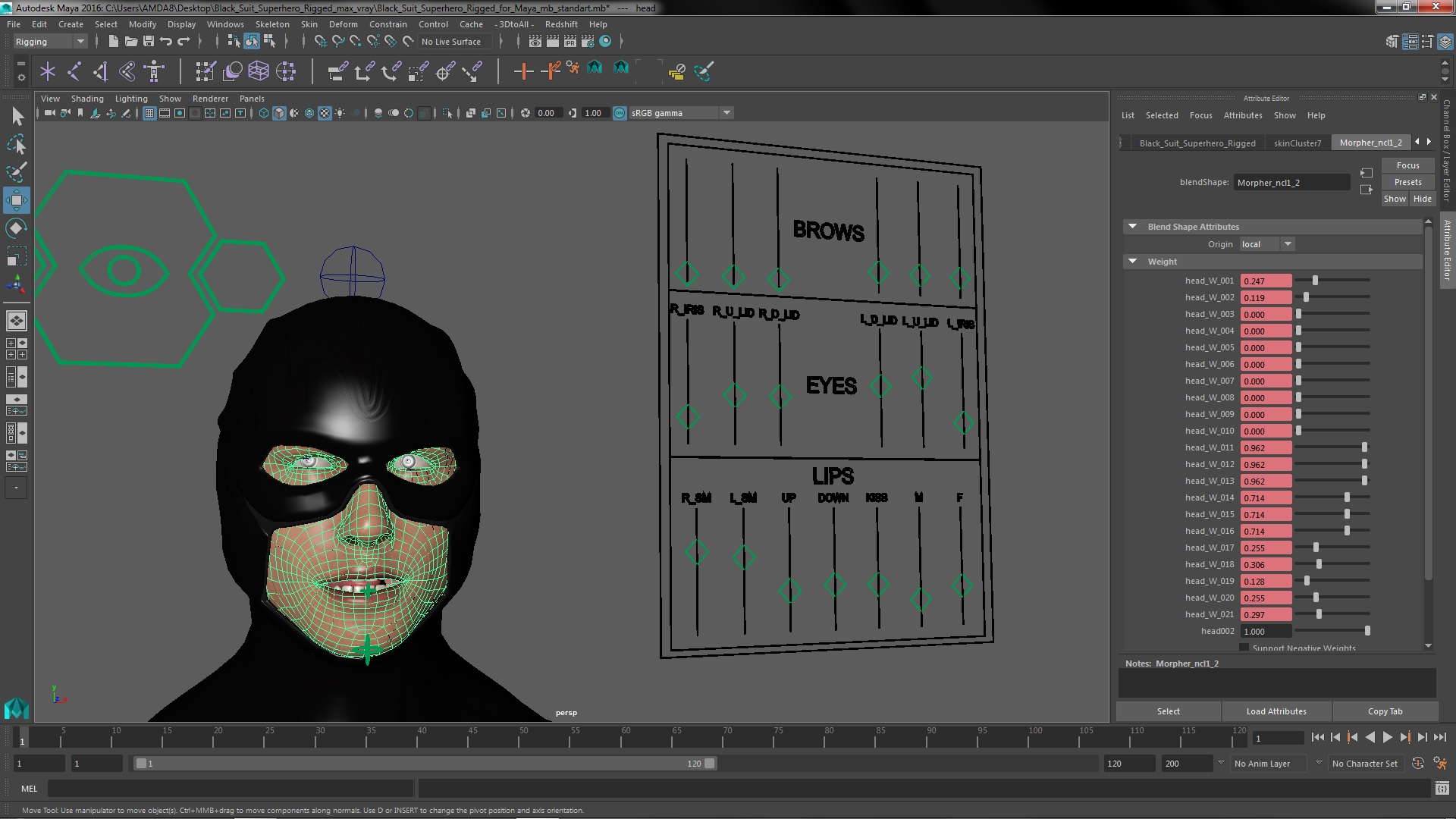Activate the Move tool in toolbox
The width and height of the screenshot is (1456, 819).
tap(17, 200)
